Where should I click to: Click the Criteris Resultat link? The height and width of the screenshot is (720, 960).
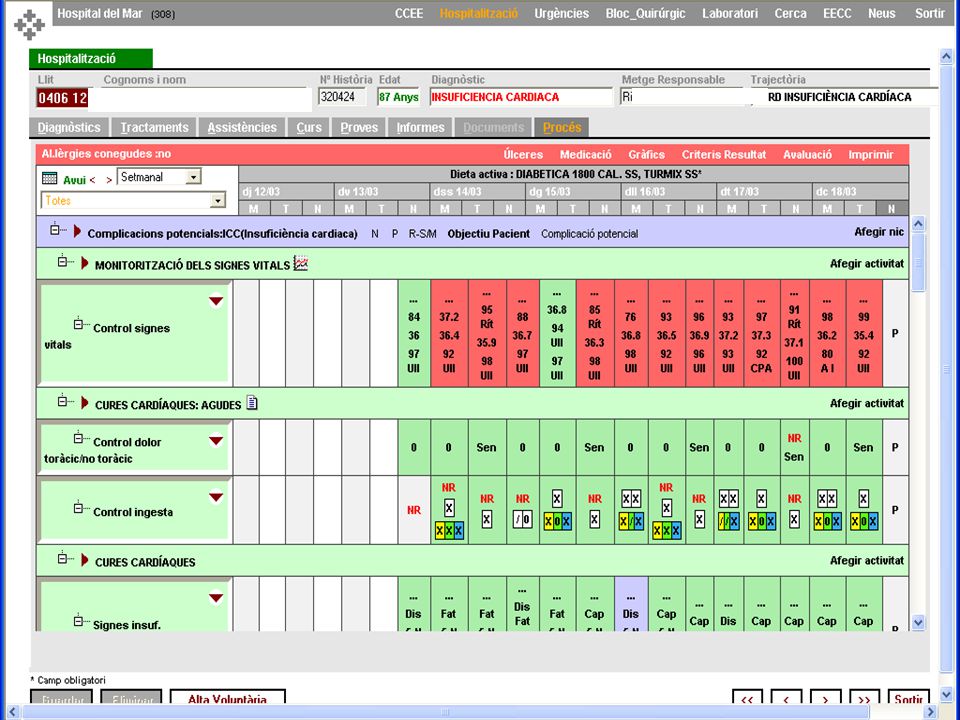click(724, 155)
